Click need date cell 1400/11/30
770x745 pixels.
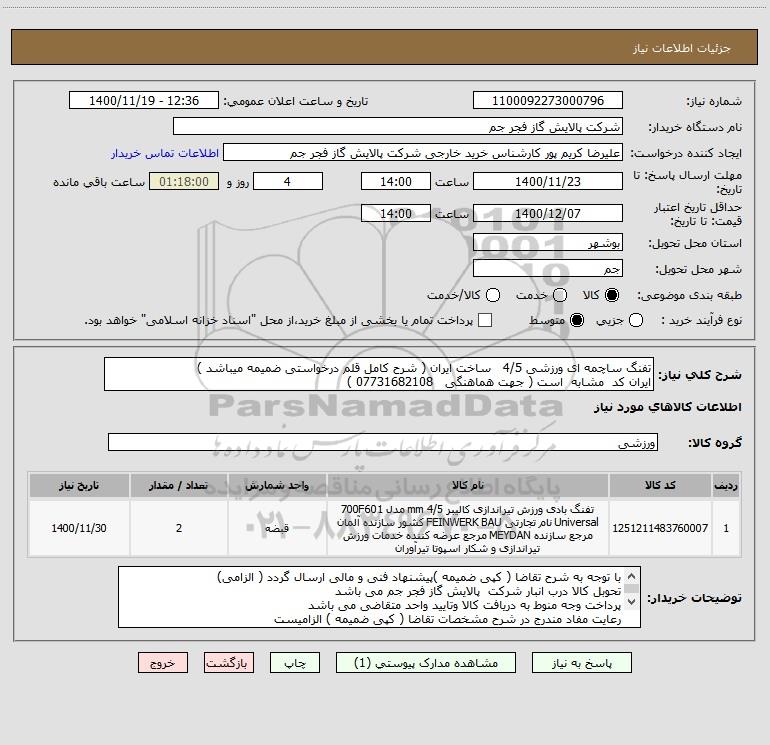click(x=79, y=528)
